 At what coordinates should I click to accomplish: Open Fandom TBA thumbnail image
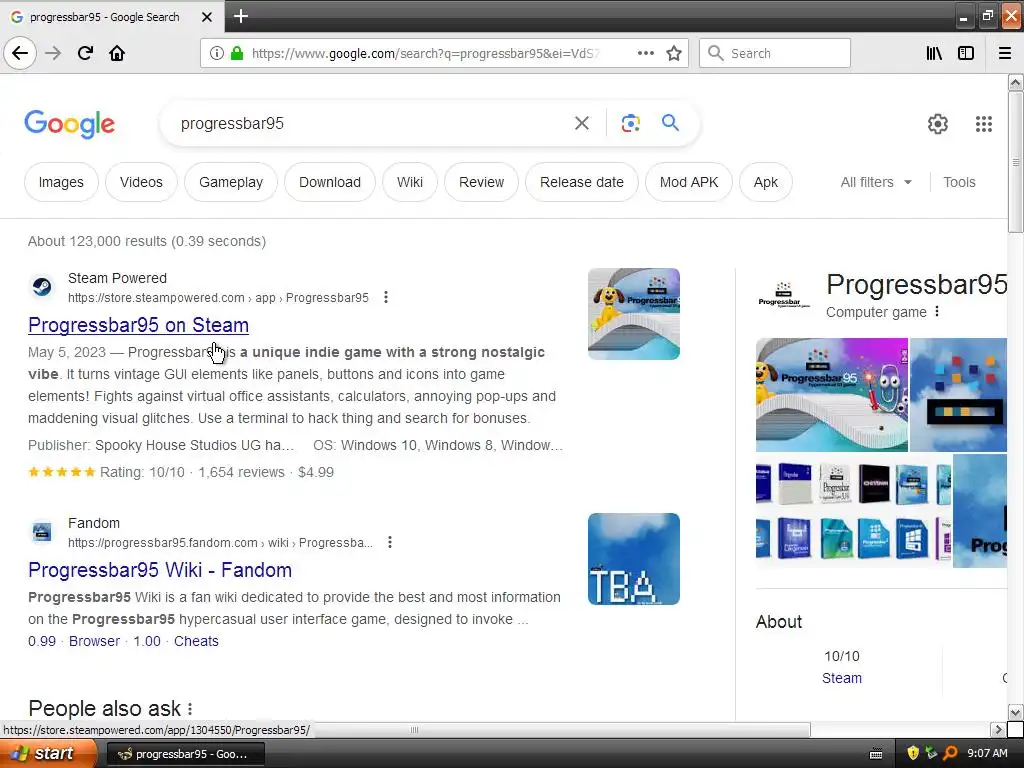[x=633, y=559]
